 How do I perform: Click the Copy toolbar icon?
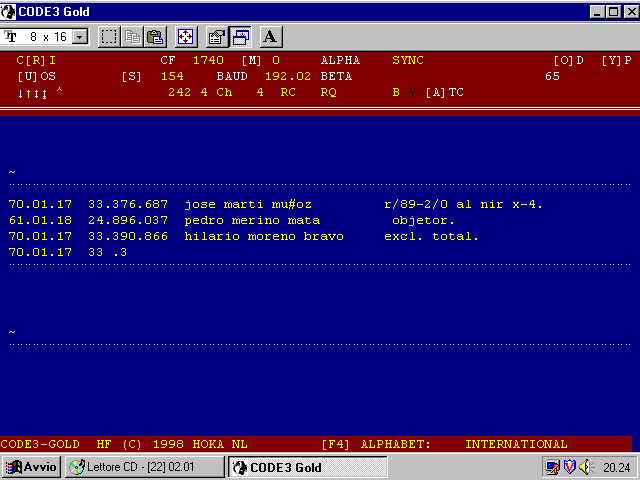coord(132,37)
